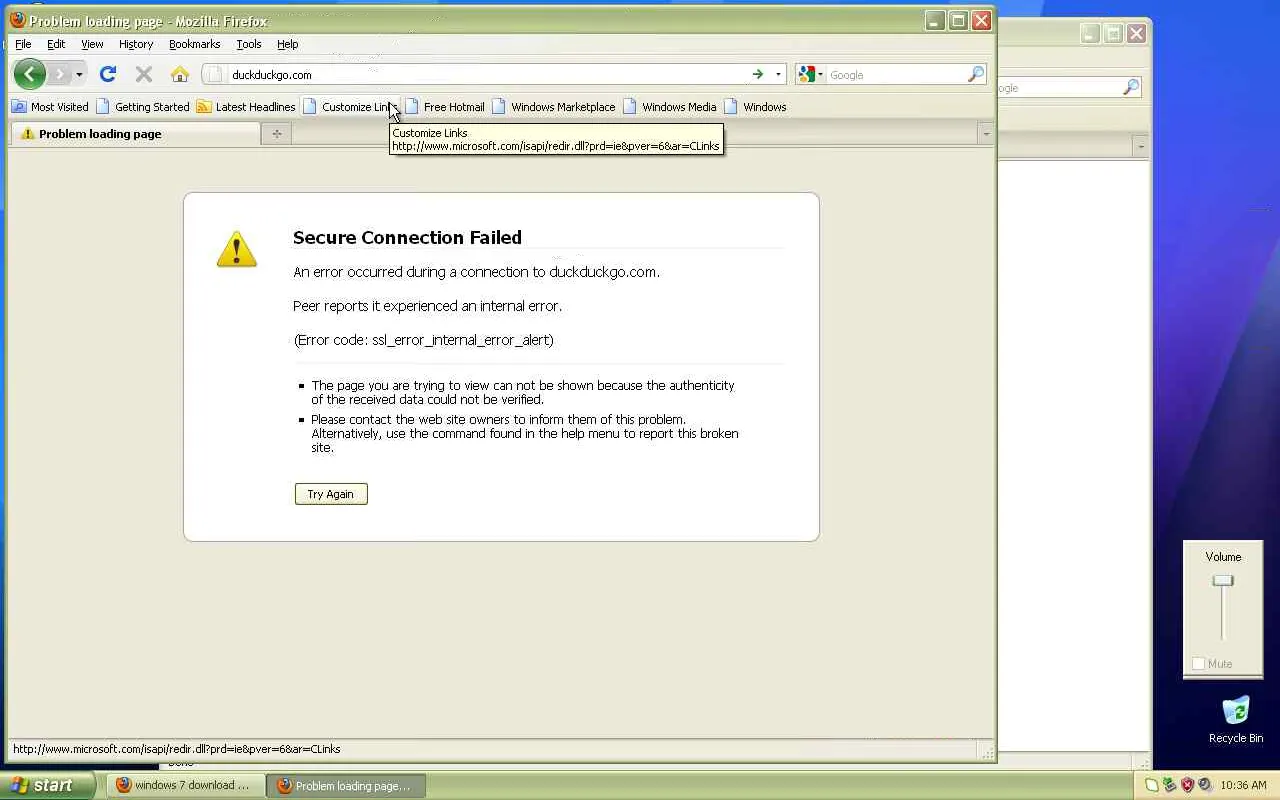Click the search magnifier in background Firefox window

click(1131, 88)
